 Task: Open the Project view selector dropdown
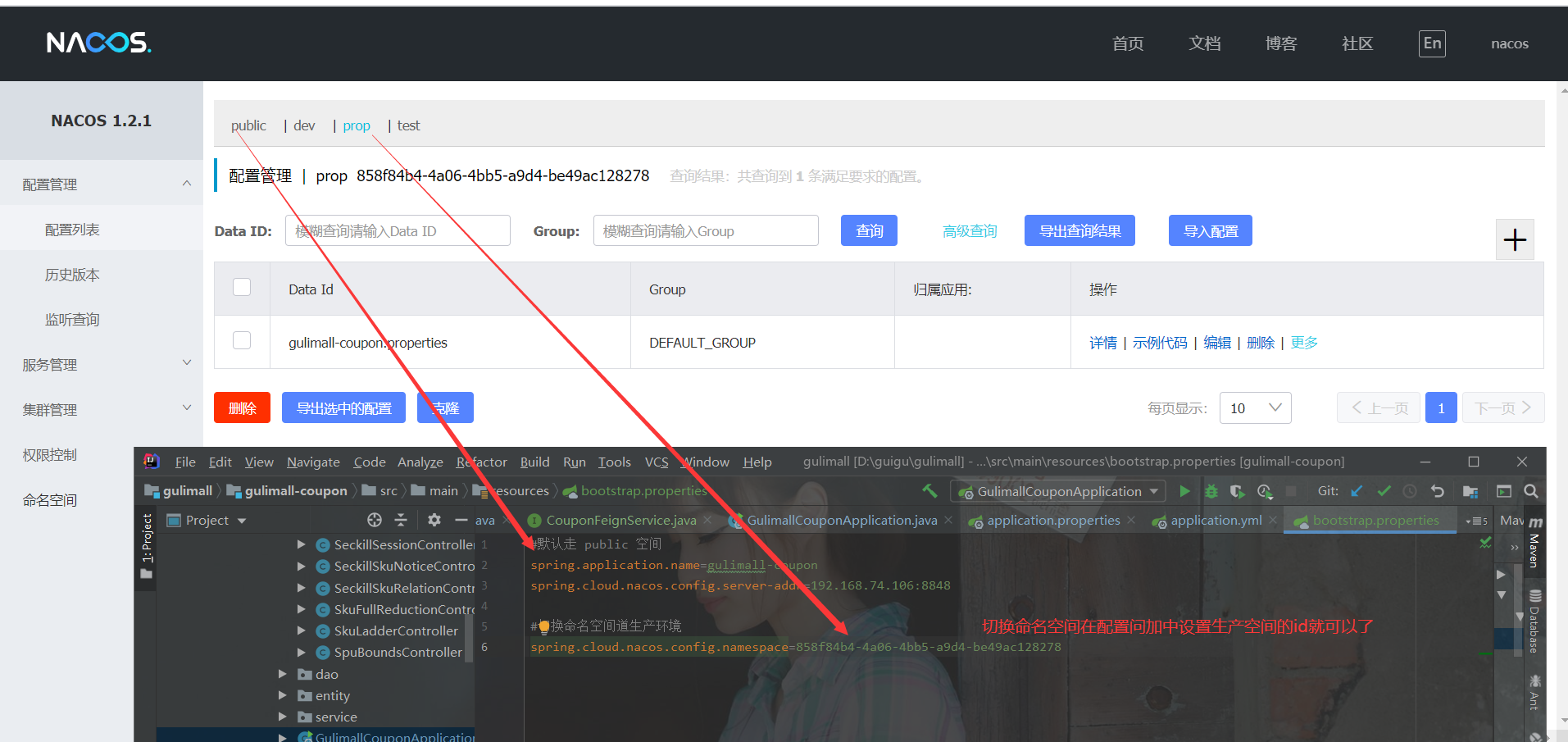[x=207, y=520]
